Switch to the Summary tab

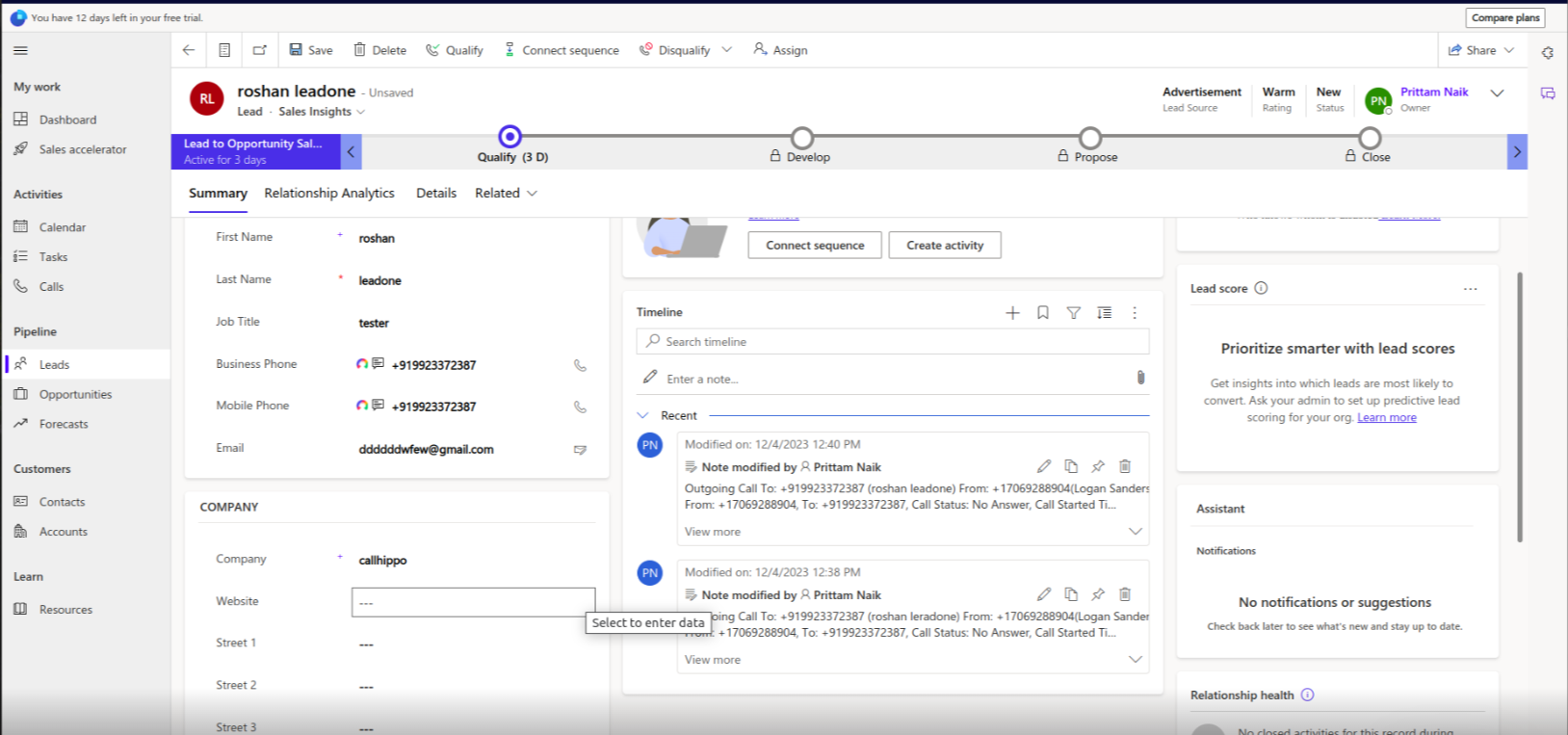(x=218, y=193)
